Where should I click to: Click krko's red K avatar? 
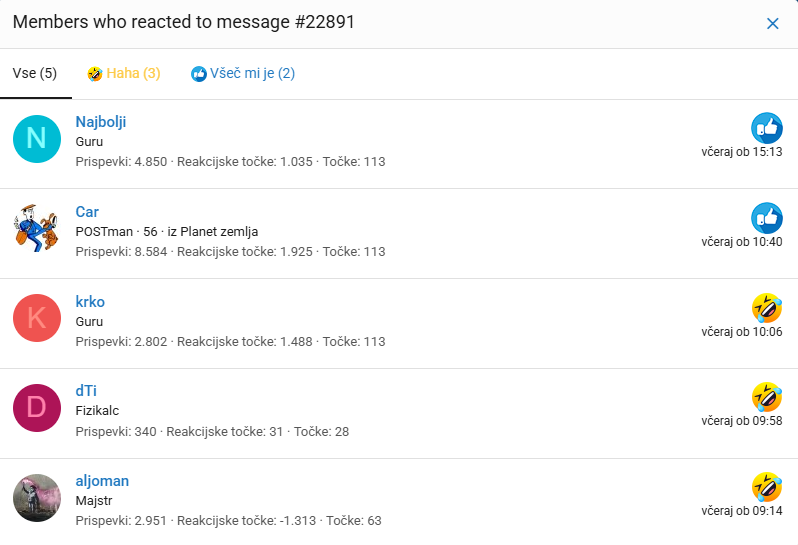[37, 318]
